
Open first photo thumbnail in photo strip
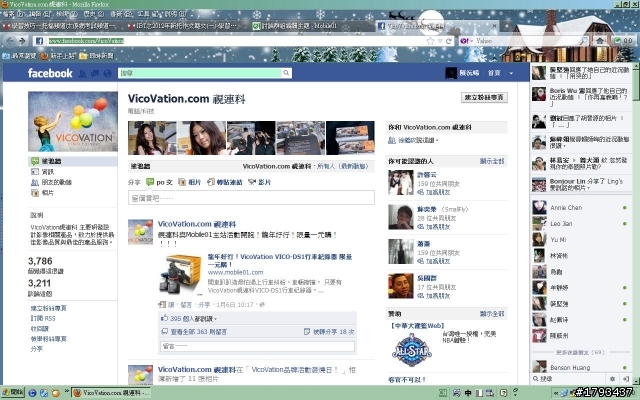tap(152, 138)
